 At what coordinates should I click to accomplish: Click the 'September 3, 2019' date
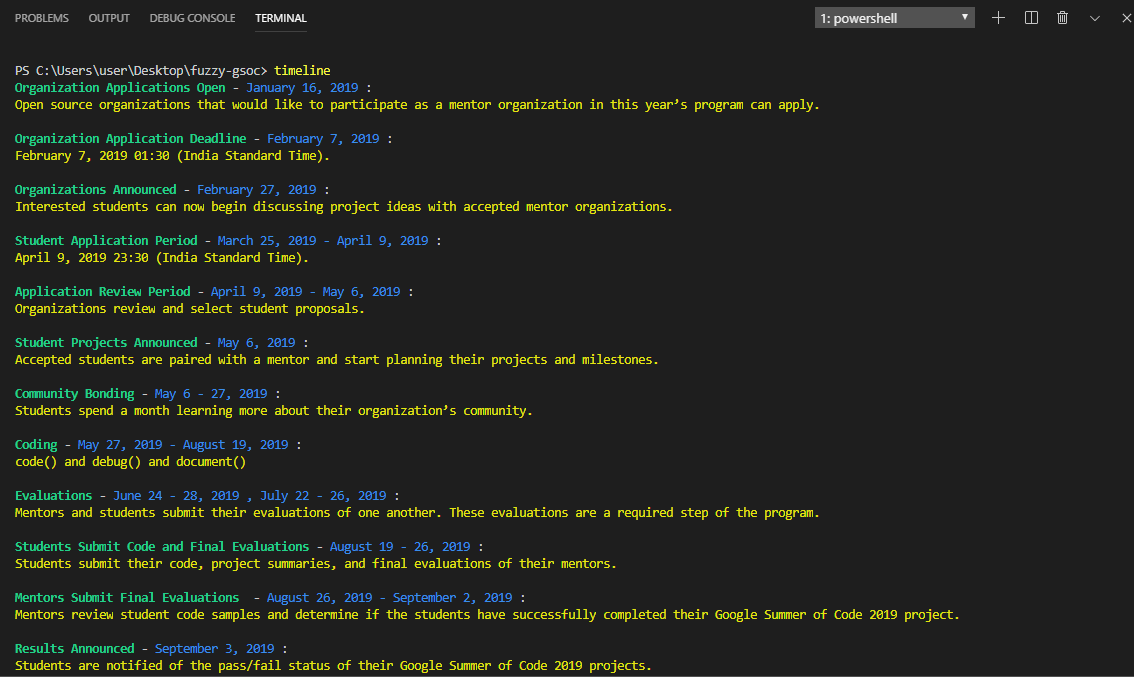215,648
